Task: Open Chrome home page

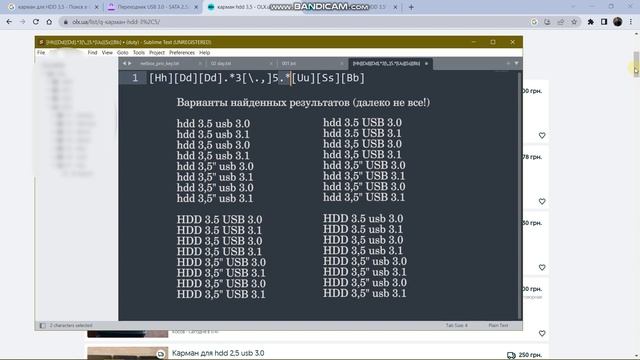Action: (49, 22)
